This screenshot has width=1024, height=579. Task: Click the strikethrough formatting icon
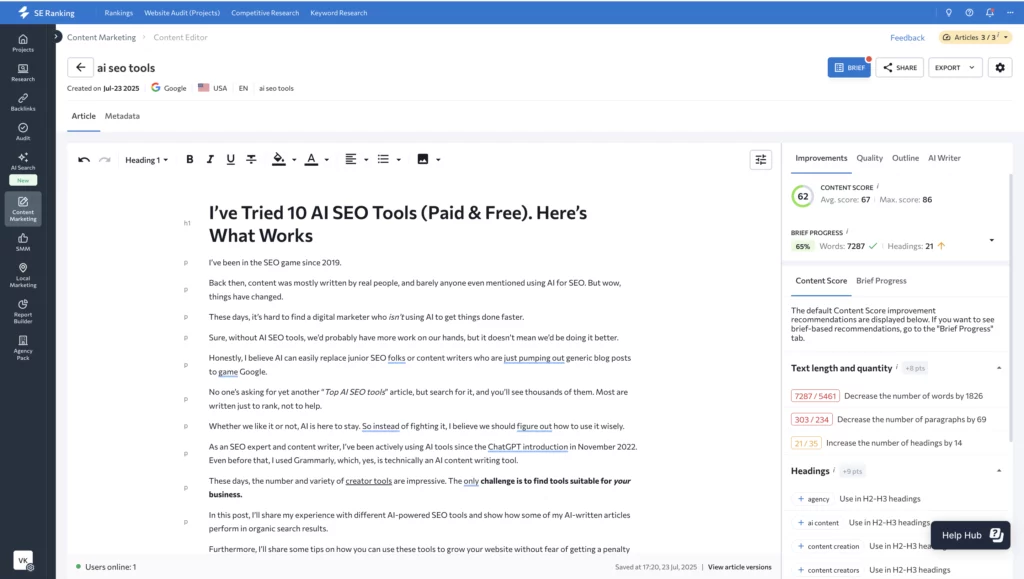[x=251, y=159]
